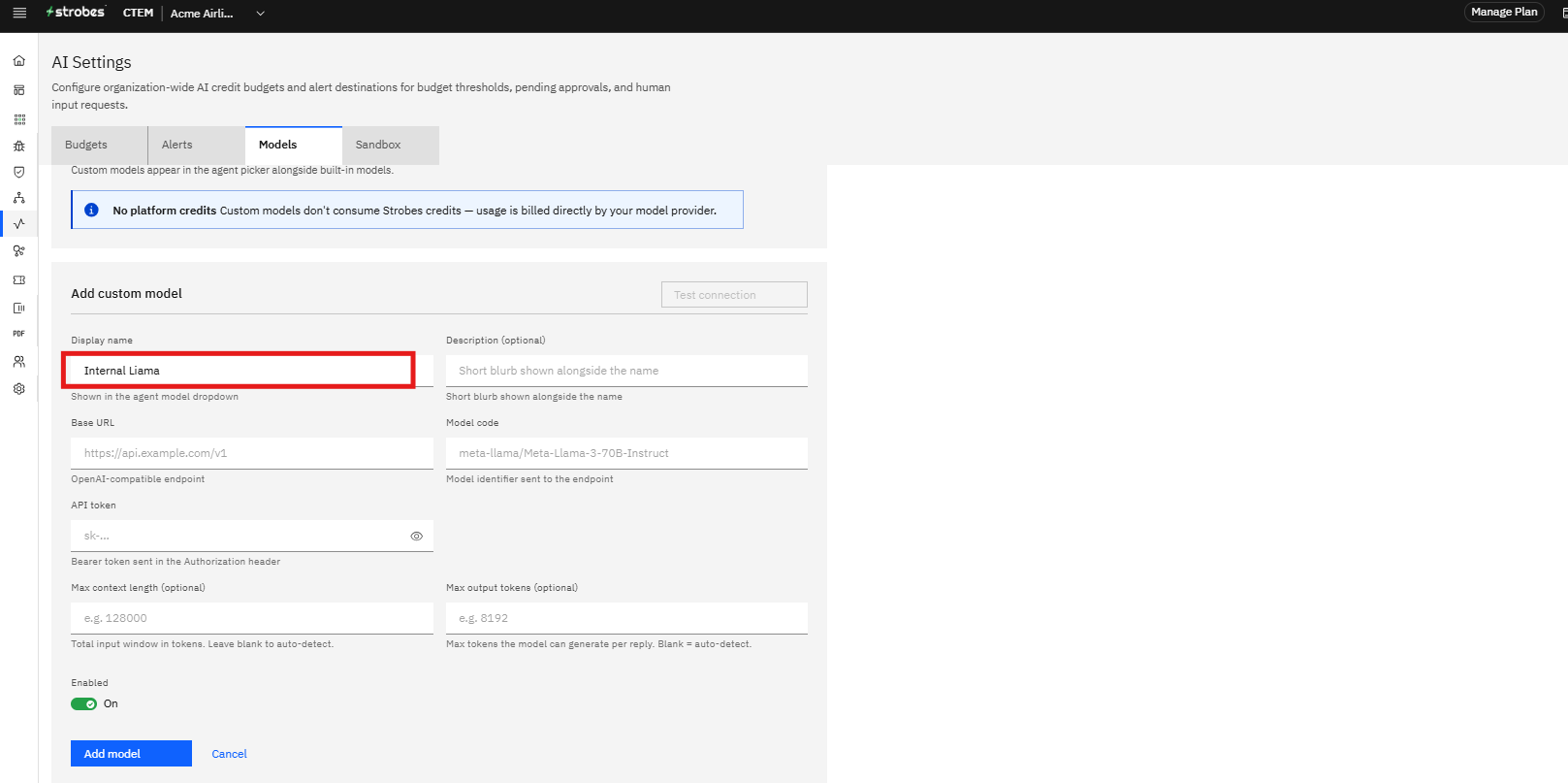This screenshot has height=783, width=1568.
Task: Open the workflow nodes sidebar icon
Action: 18,251
